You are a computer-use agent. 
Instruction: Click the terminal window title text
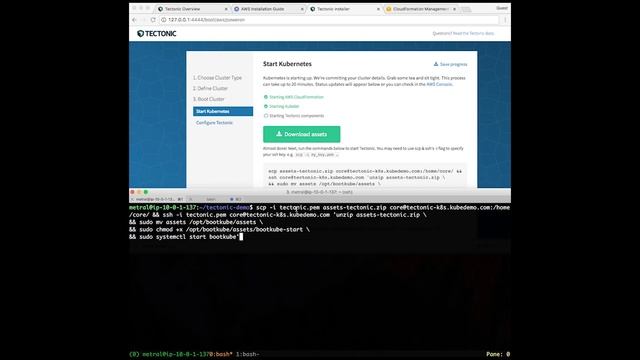[319, 192]
